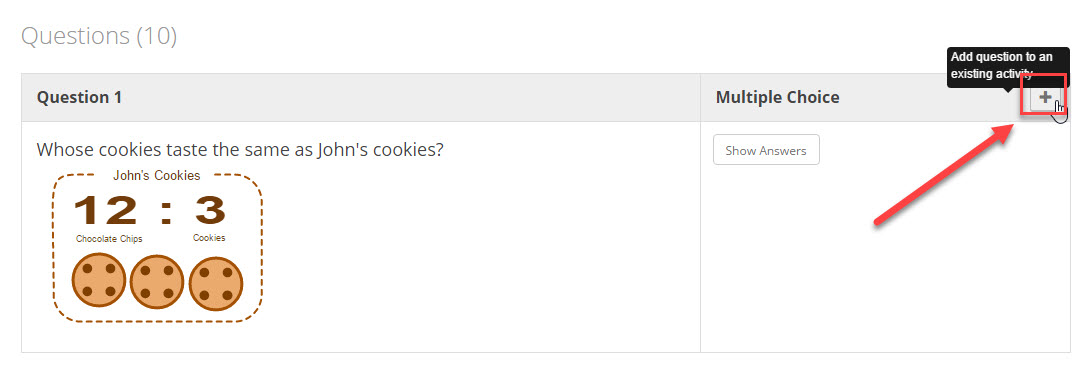Click the Multiple Choice type label
The width and height of the screenshot is (1087, 366).
(777, 98)
